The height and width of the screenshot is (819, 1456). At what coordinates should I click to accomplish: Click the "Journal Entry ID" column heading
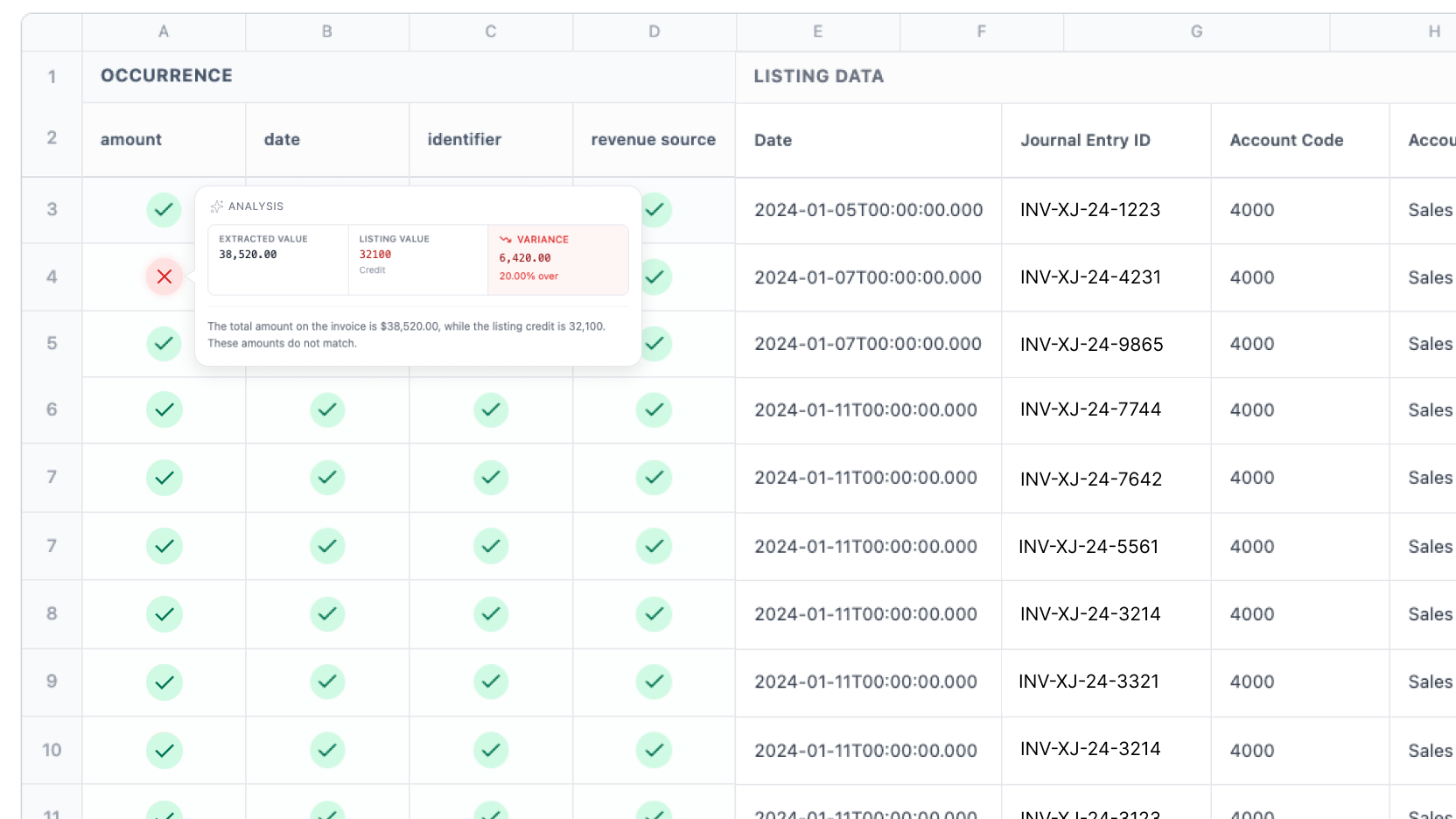pyautogui.click(x=1085, y=140)
